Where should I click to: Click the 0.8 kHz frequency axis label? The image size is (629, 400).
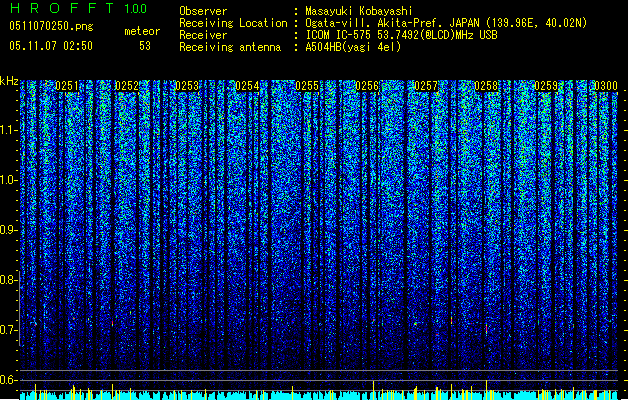[8, 280]
